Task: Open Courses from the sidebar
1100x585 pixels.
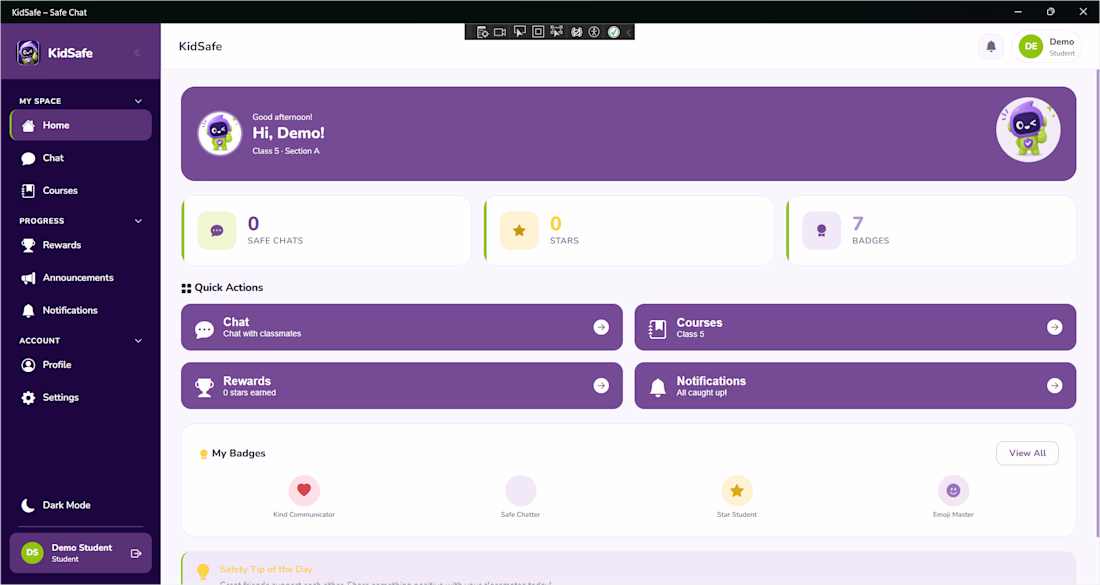Action: [81, 190]
